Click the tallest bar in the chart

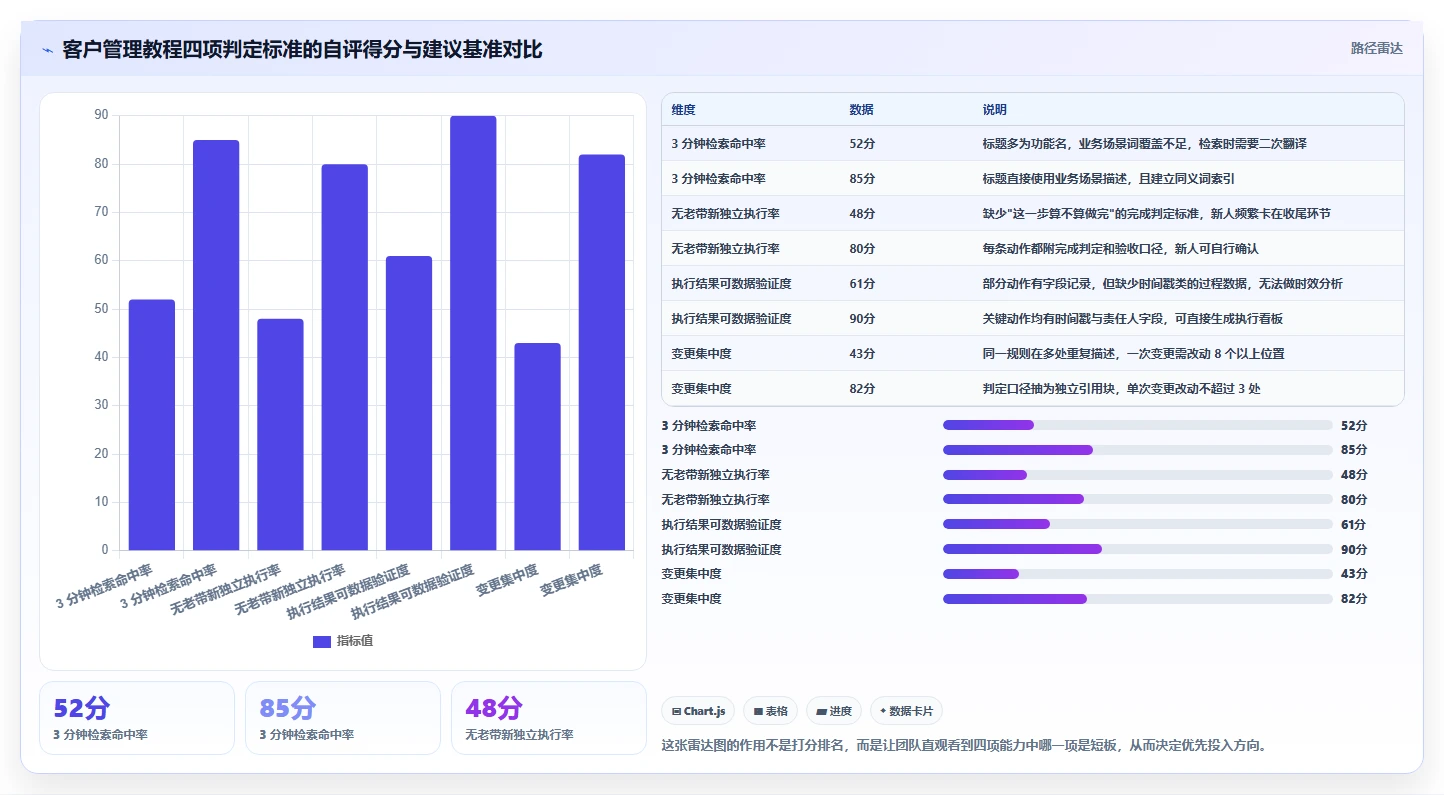[x=473, y=333]
